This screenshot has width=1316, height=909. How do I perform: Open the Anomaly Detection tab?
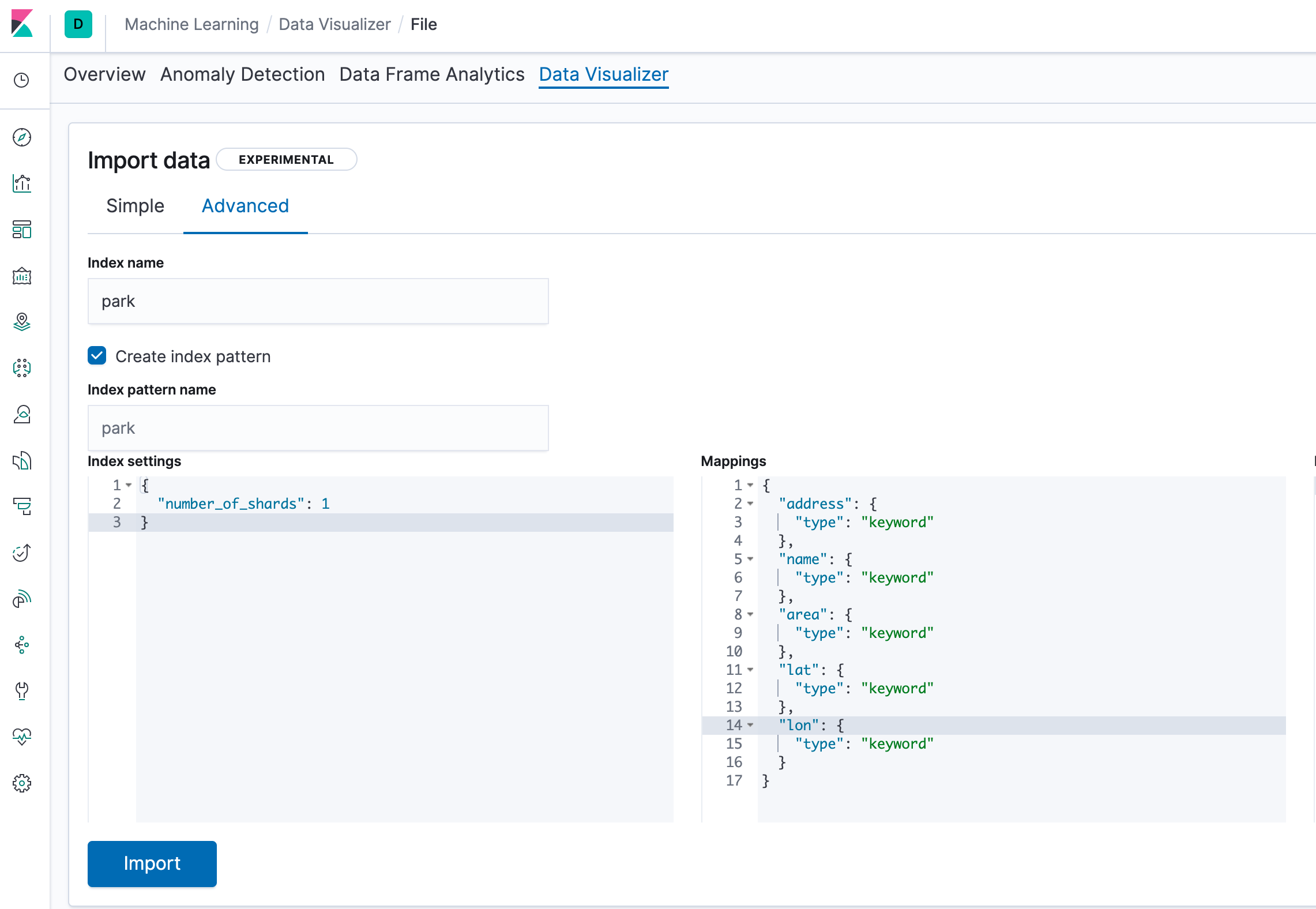tap(242, 74)
